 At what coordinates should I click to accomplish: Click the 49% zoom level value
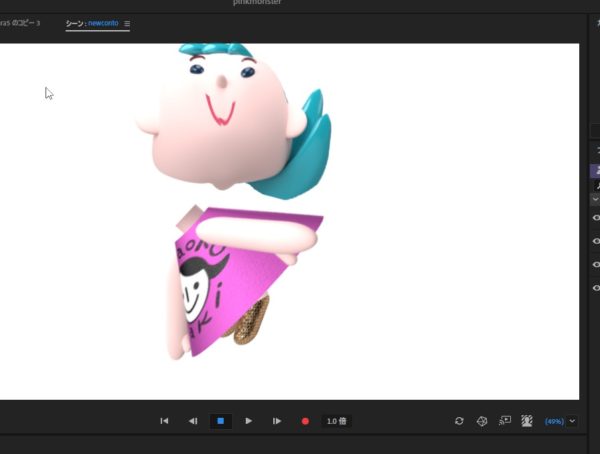554,421
